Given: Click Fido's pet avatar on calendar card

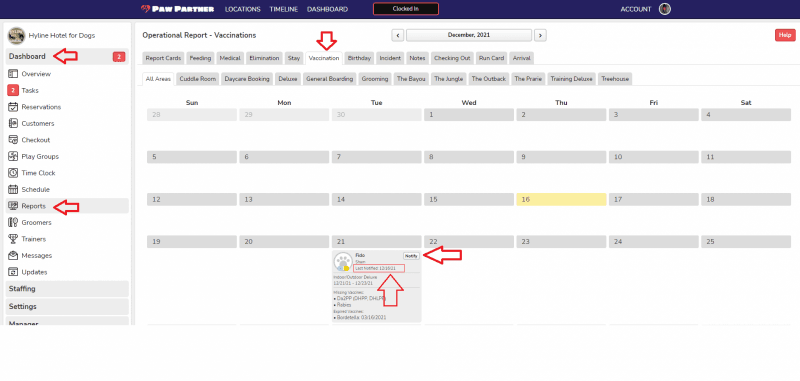Looking at the screenshot, I should coord(342,262).
